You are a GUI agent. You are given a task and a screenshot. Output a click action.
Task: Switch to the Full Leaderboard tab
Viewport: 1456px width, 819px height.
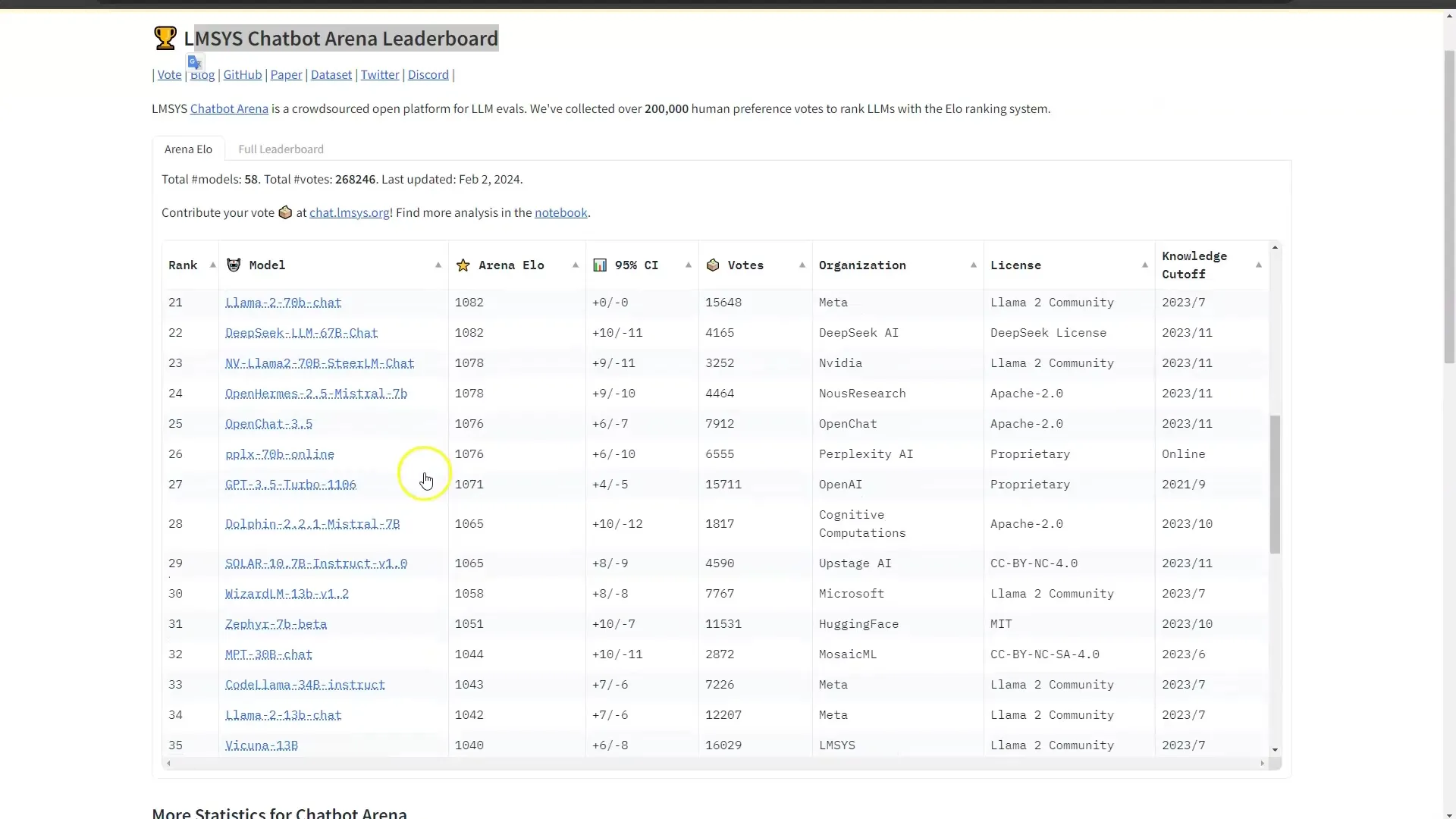pyautogui.click(x=280, y=148)
